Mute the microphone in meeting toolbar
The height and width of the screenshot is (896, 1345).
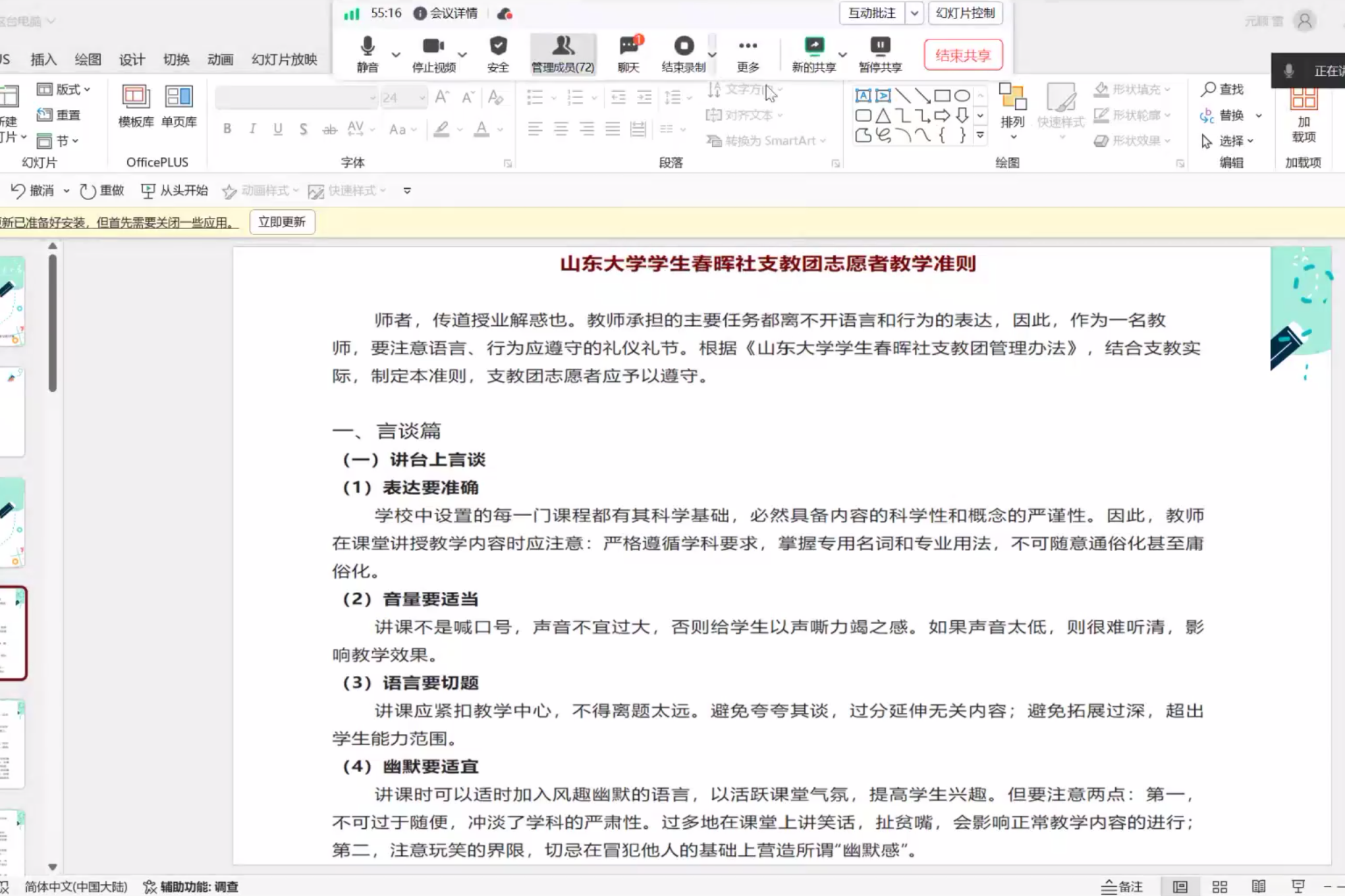pyautogui.click(x=368, y=54)
